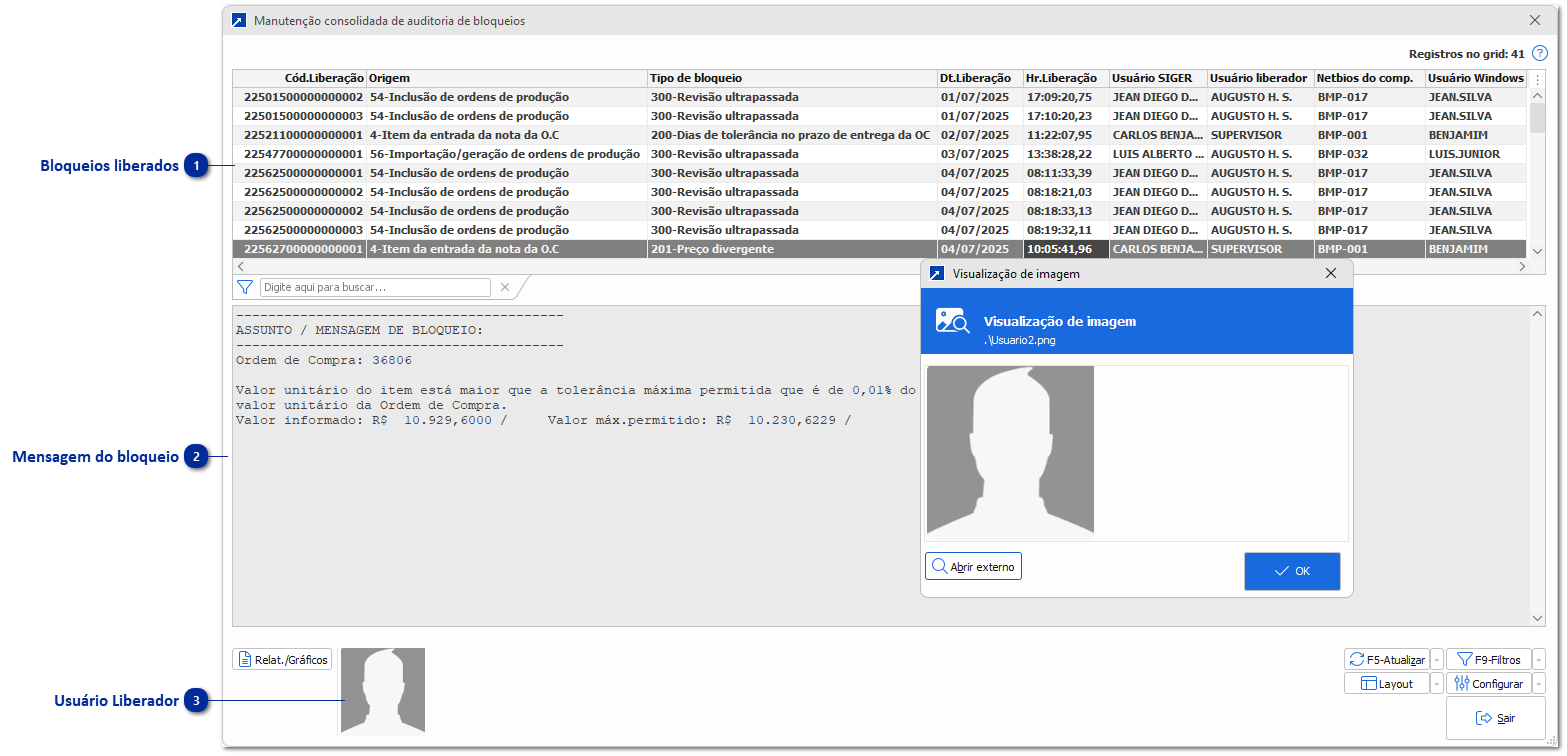Expand dropdown arrow next to F9-Filtros
This screenshot has width=1567, height=756.
1539,659
